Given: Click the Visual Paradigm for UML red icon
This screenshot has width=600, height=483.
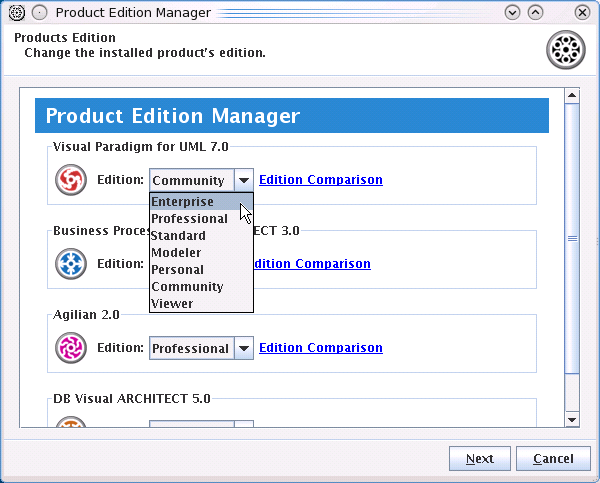Looking at the screenshot, I should click(71, 179).
